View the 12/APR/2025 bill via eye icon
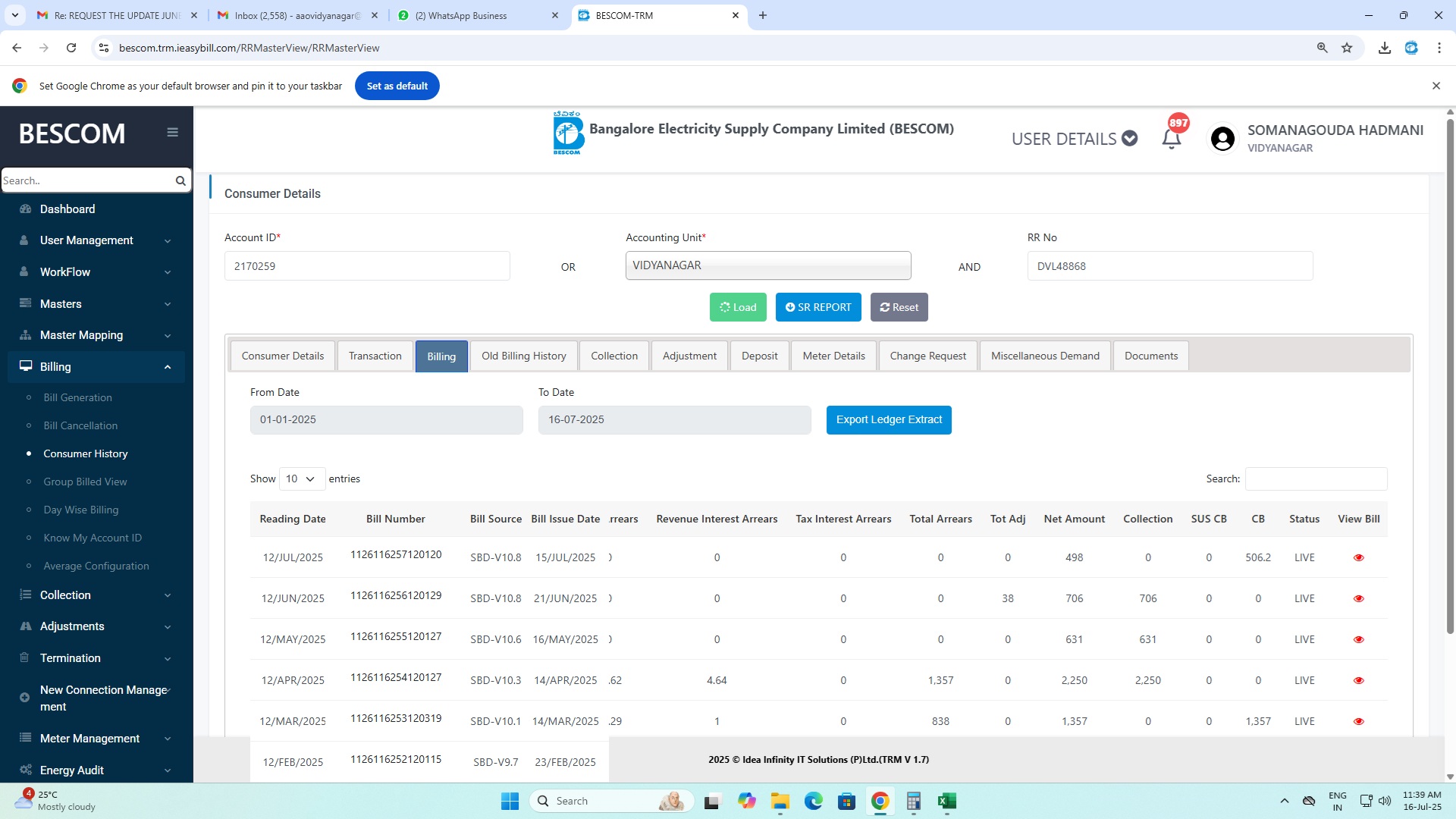This screenshot has width=1456, height=819. tap(1358, 680)
